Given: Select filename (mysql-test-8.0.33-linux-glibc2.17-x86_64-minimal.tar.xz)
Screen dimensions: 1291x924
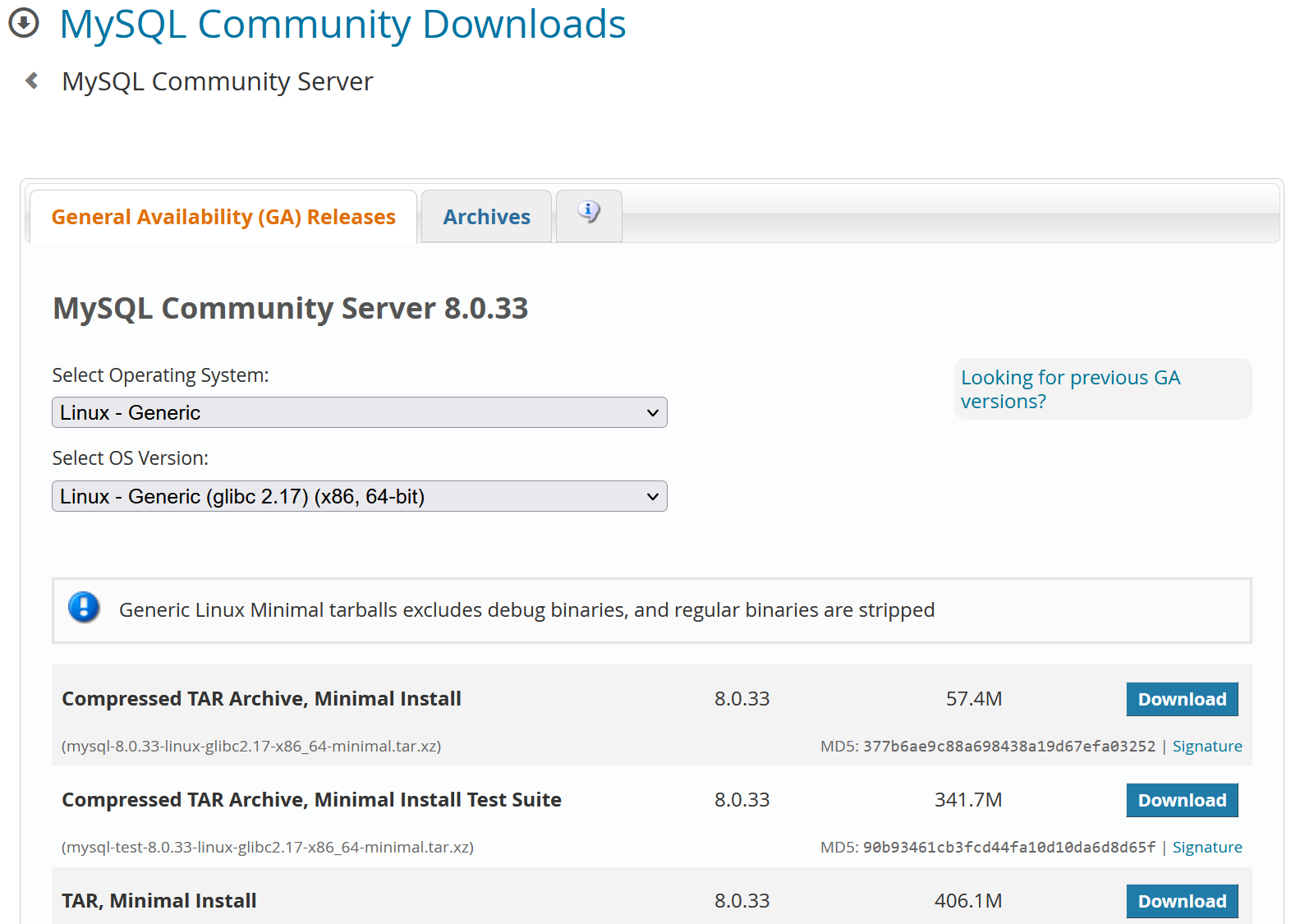Looking at the screenshot, I should tap(268, 847).
